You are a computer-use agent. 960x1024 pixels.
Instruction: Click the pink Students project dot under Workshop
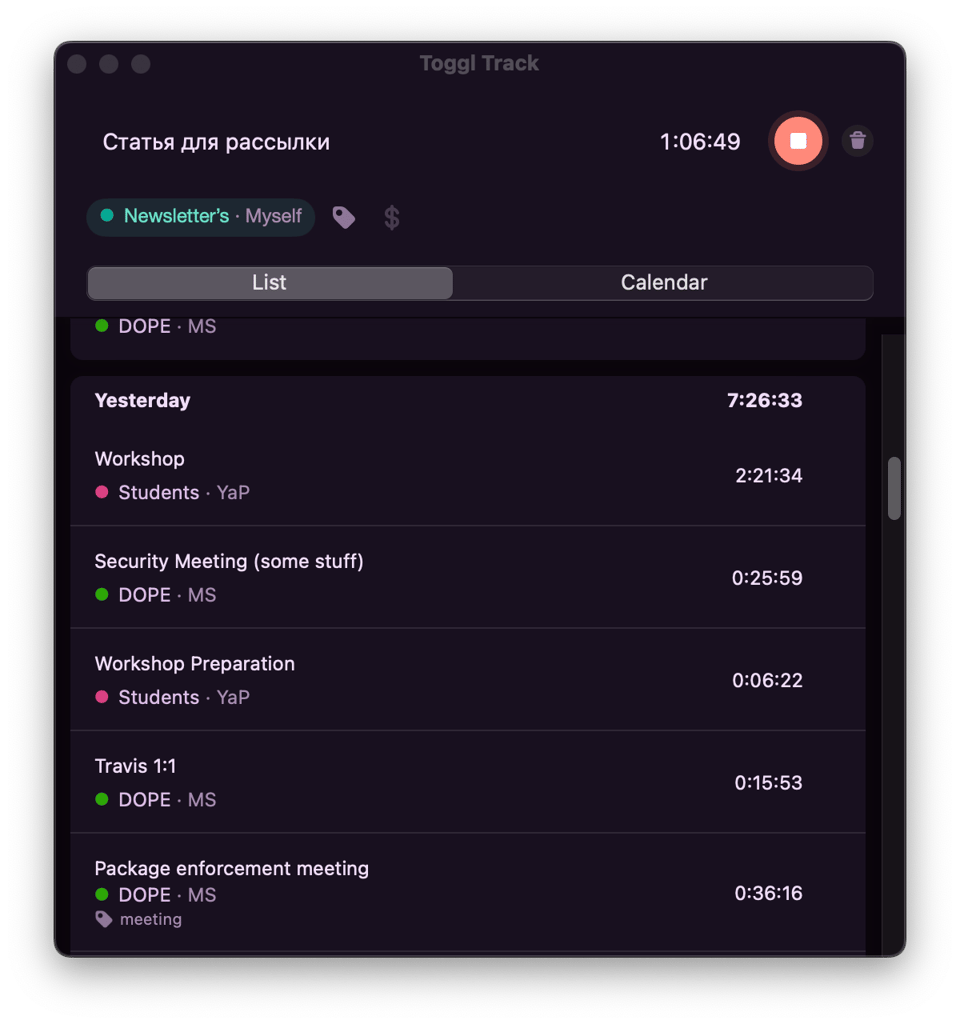pyautogui.click(x=101, y=492)
